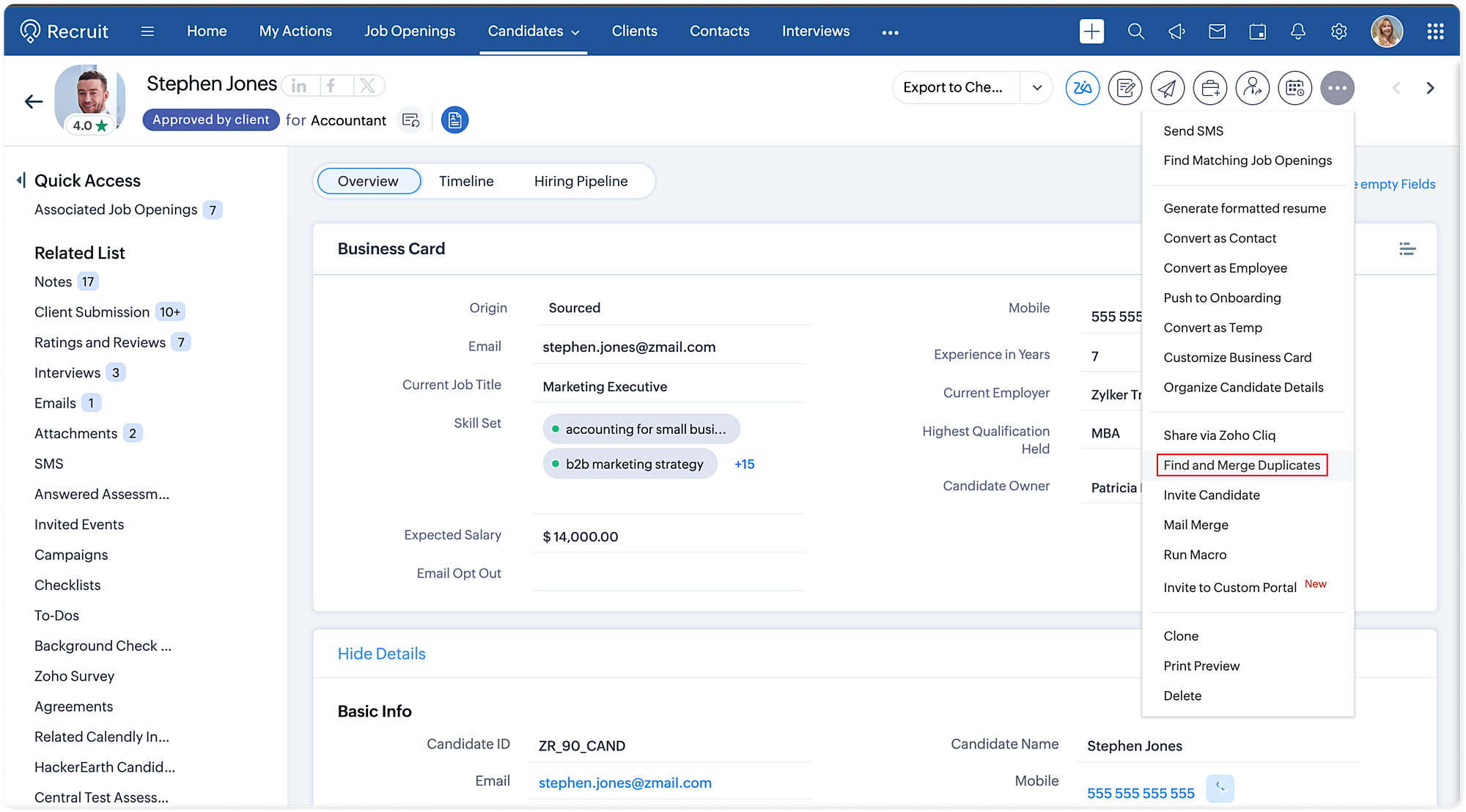Viewport: 1466px width, 812px height.
Task: Expand the +15 more skills
Action: click(744, 464)
